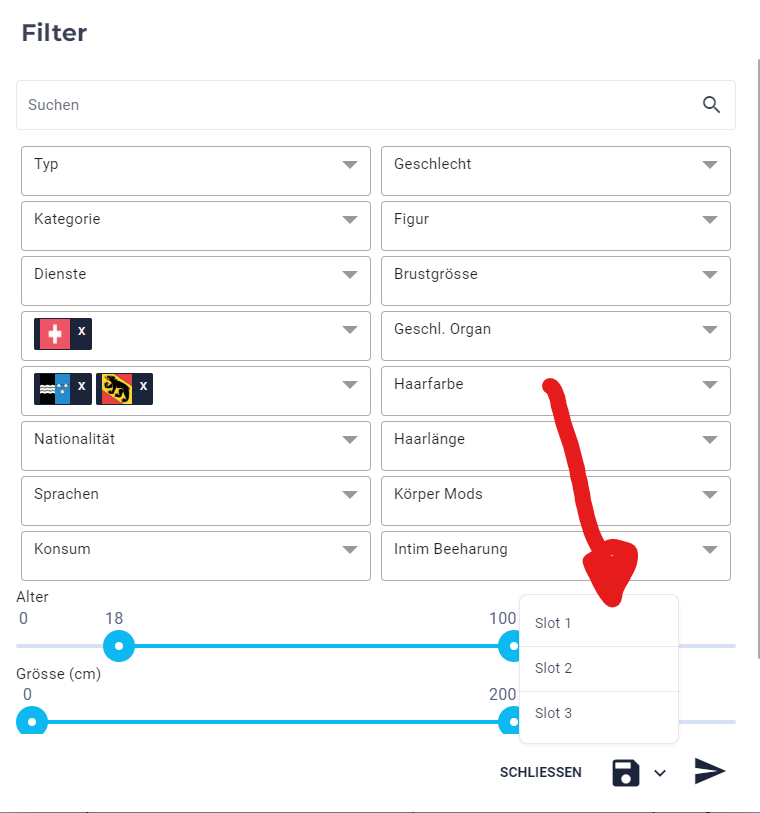Pick Slot 3 in the save menu
This screenshot has width=760, height=813.
[599, 713]
